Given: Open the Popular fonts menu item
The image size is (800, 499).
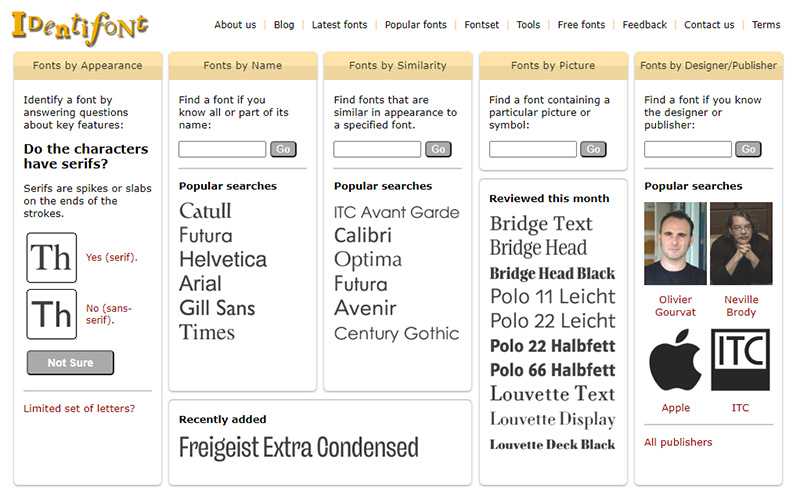Looking at the screenshot, I should click(415, 24).
